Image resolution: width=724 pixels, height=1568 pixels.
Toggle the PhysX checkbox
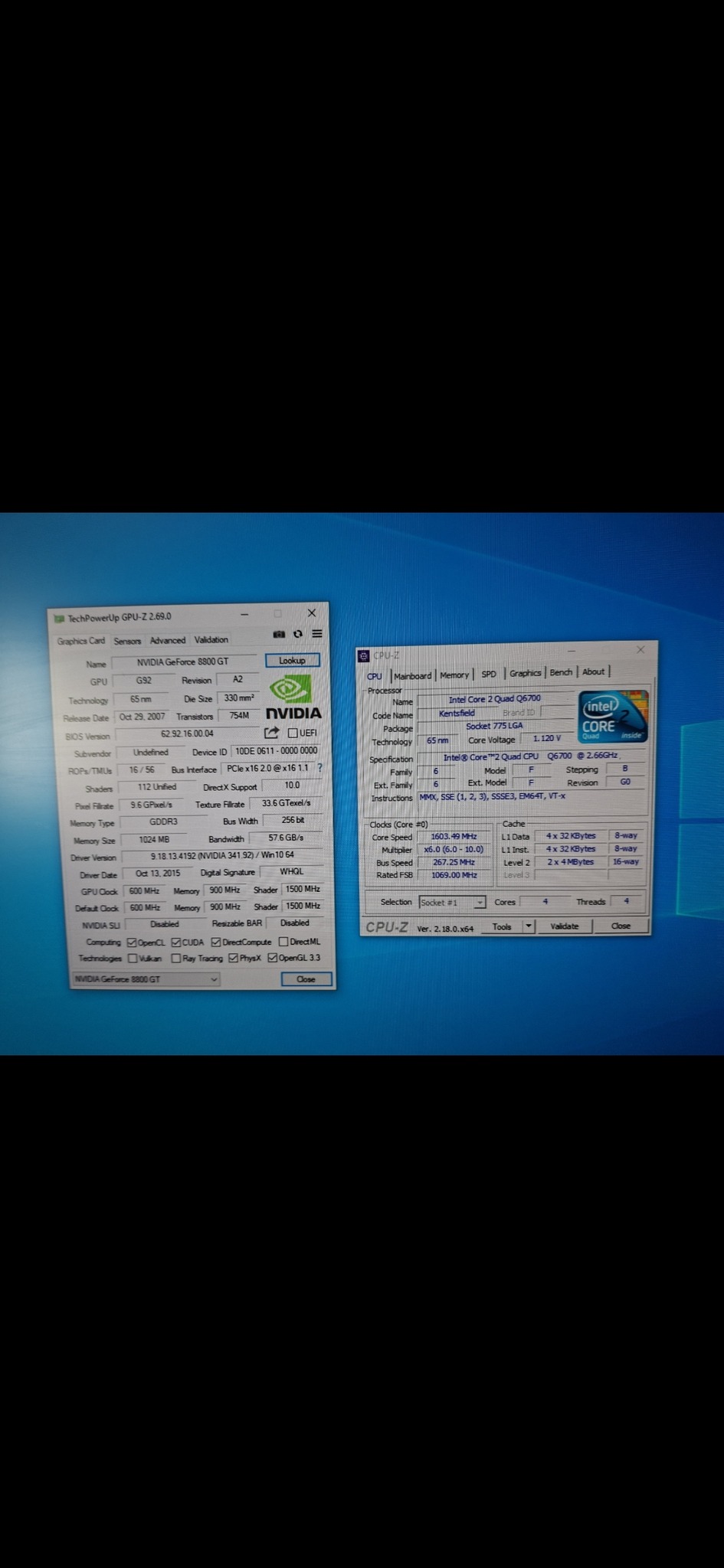point(234,958)
